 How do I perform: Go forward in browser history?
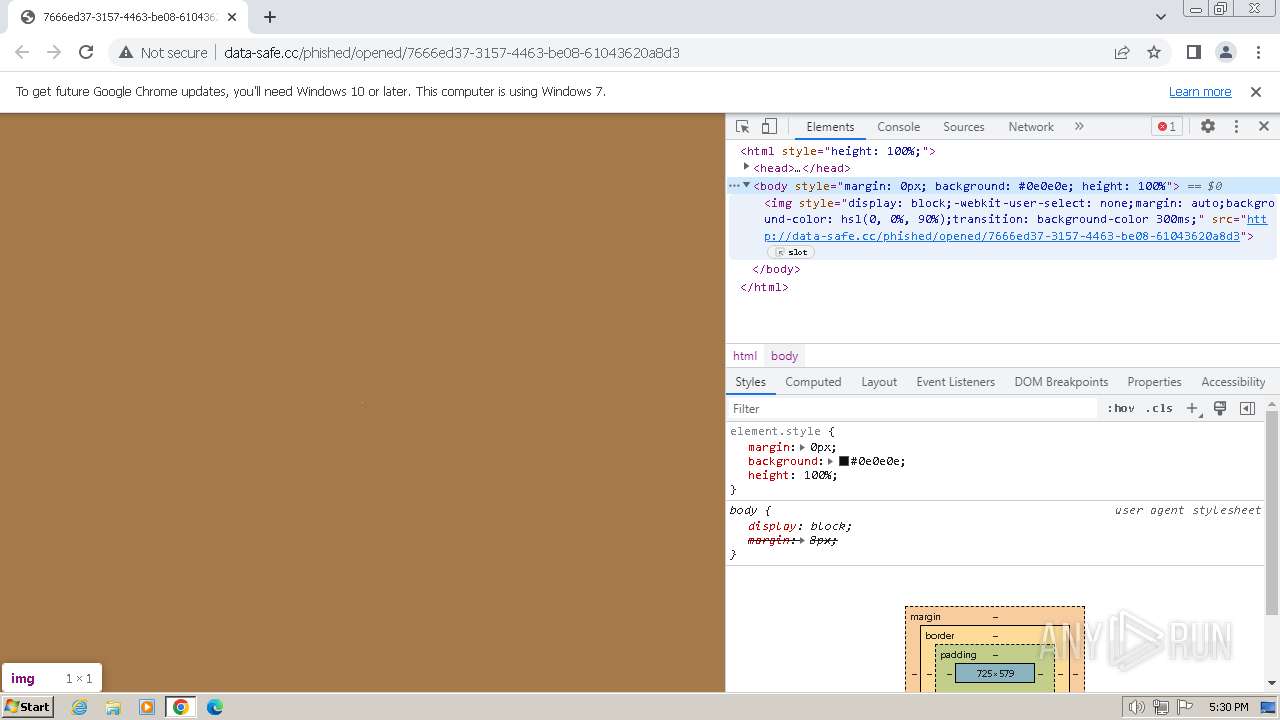click(54, 52)
